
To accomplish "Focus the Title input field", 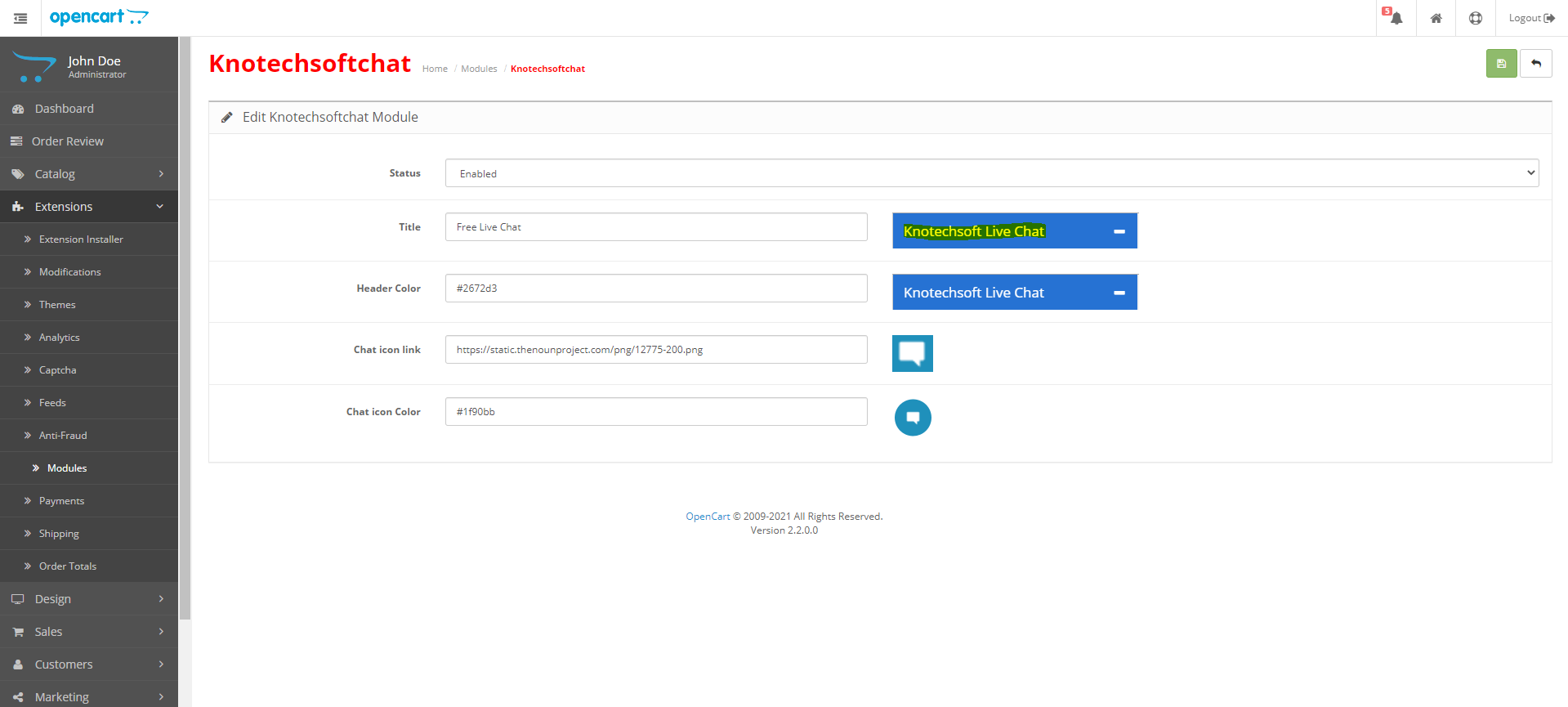I will (656, 227).
